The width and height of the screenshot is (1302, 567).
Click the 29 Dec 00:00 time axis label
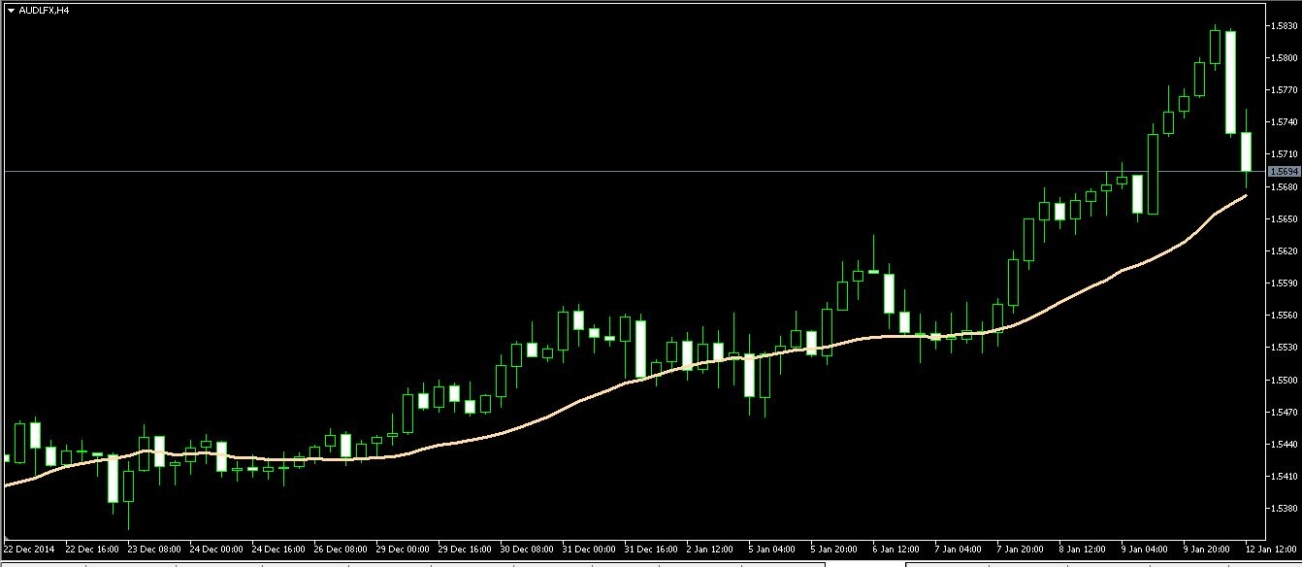(x=403, y=549)
